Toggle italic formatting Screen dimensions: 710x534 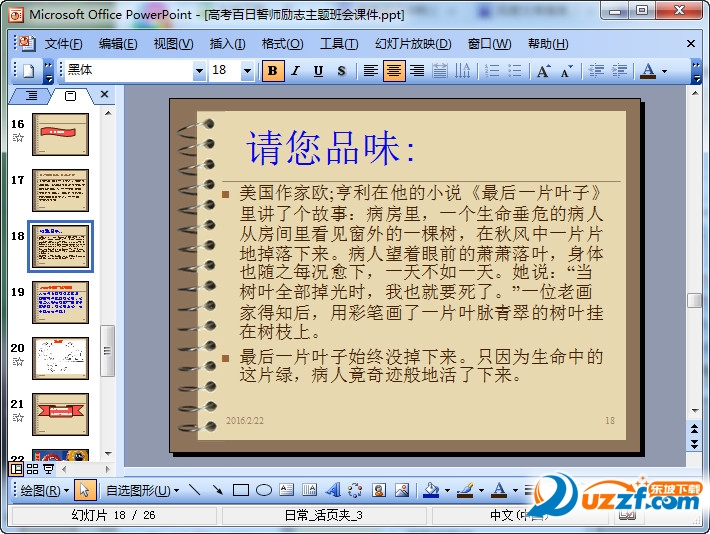pos(295,71)
